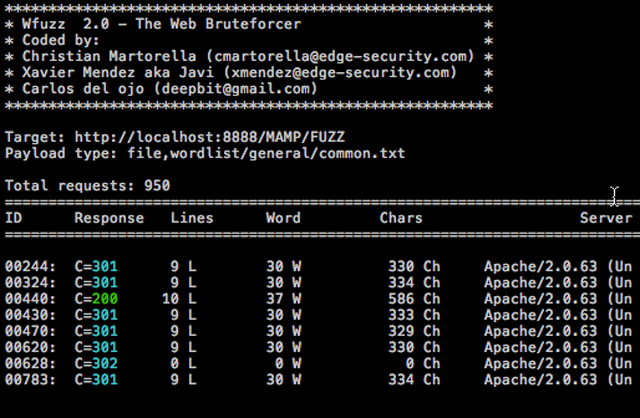
Task: Click the Server column header
Action: click(606, 218)
